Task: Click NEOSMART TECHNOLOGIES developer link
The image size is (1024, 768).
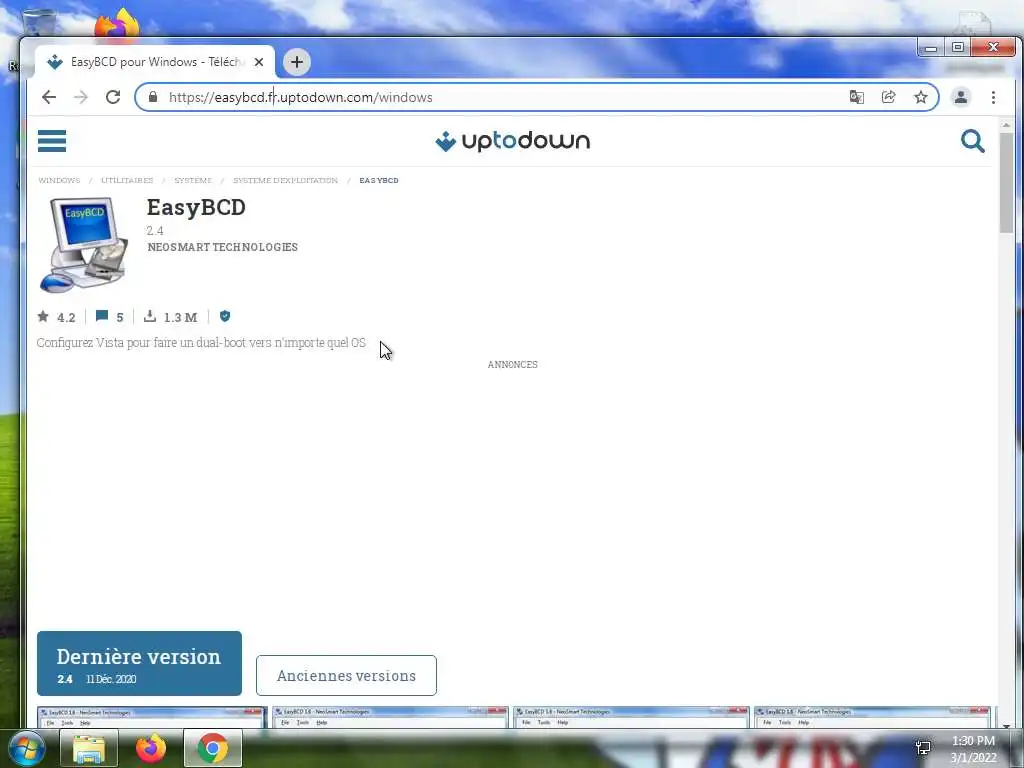Action: (223, 248)
